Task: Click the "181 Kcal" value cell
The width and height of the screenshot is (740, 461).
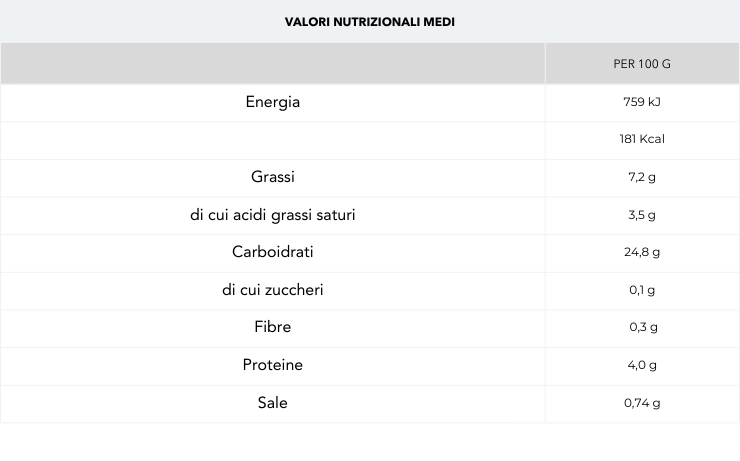Action: pos(642,139)
